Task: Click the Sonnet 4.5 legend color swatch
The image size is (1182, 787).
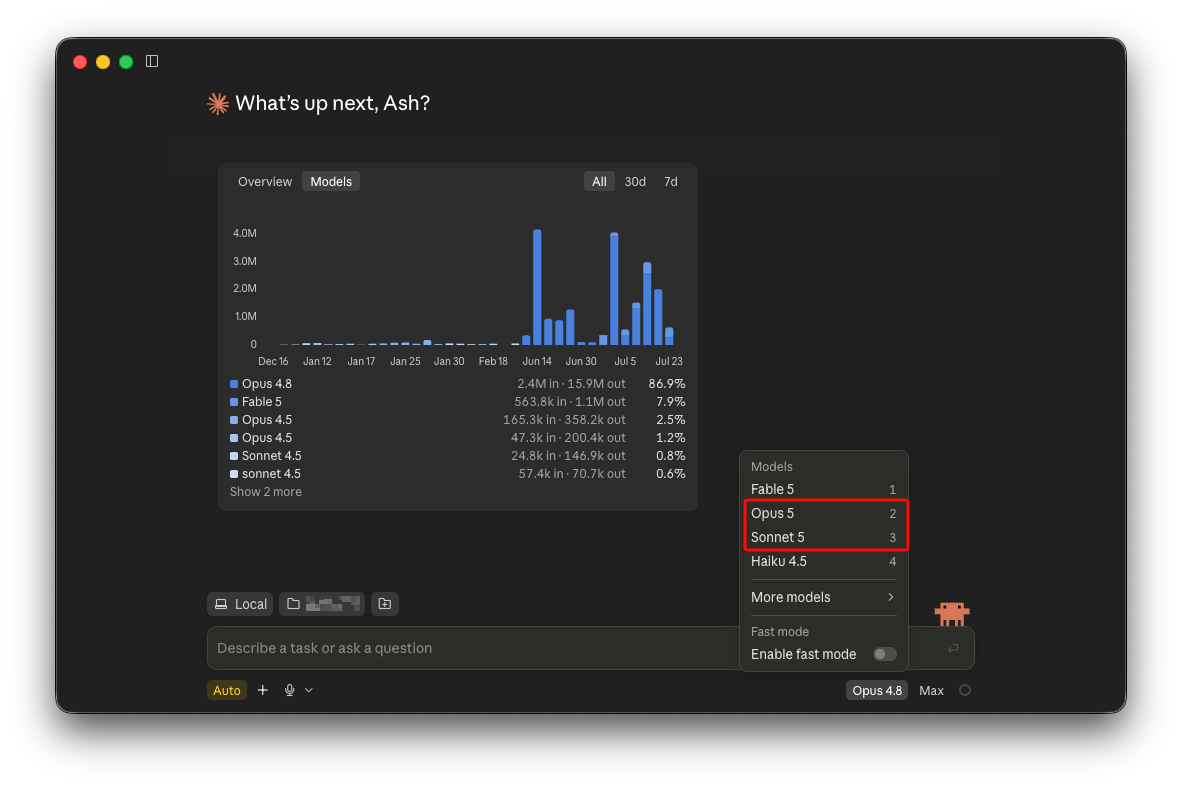Action: (x=234, y=456)
